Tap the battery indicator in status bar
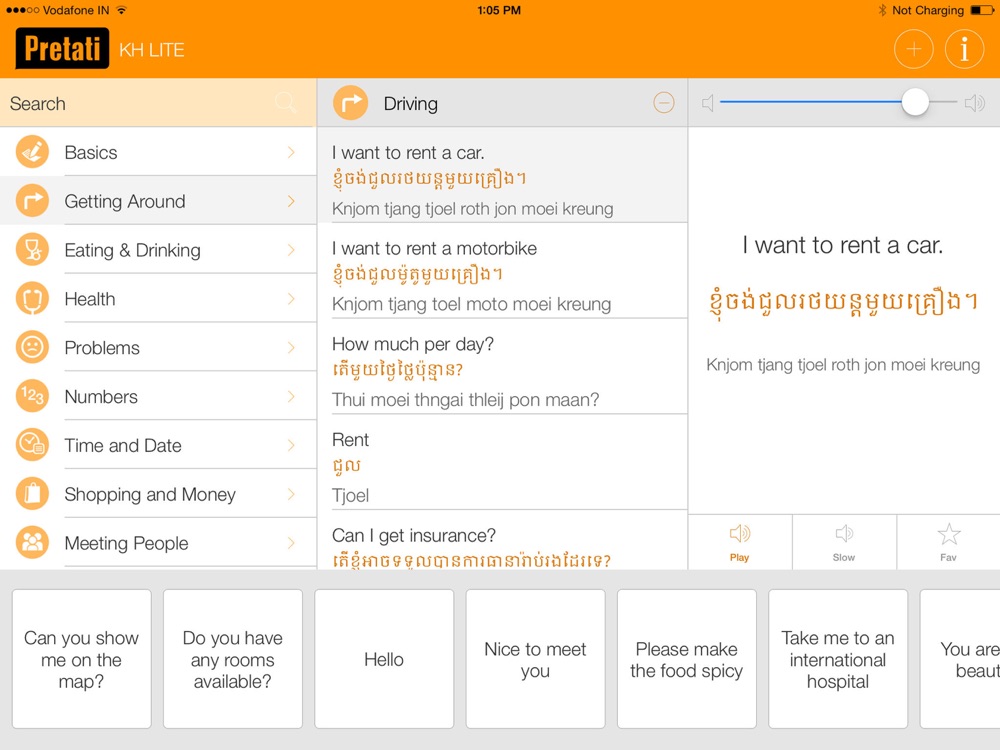Image resolution: width=1000 pixels, height=750 pixels. (980, 10)
